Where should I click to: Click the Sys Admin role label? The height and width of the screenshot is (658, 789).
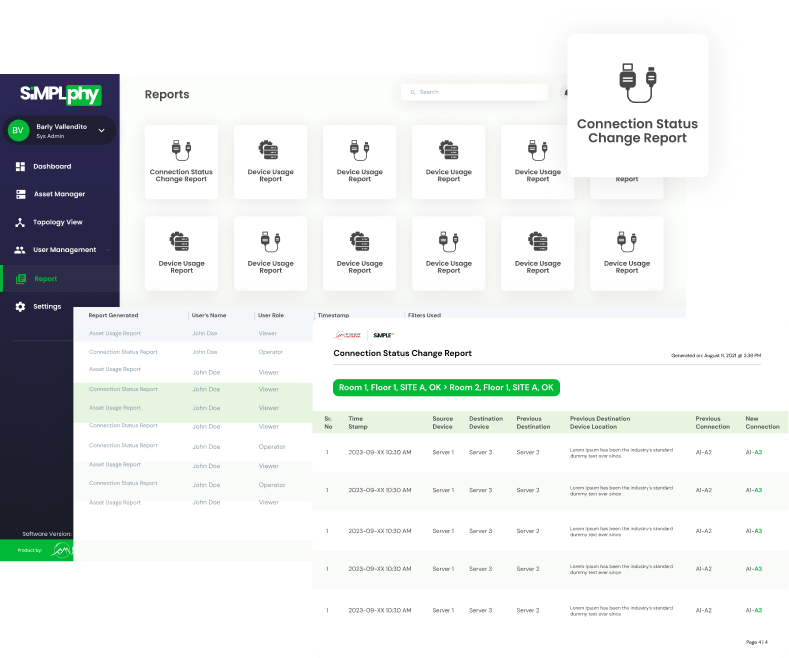(x=50, y=136)
